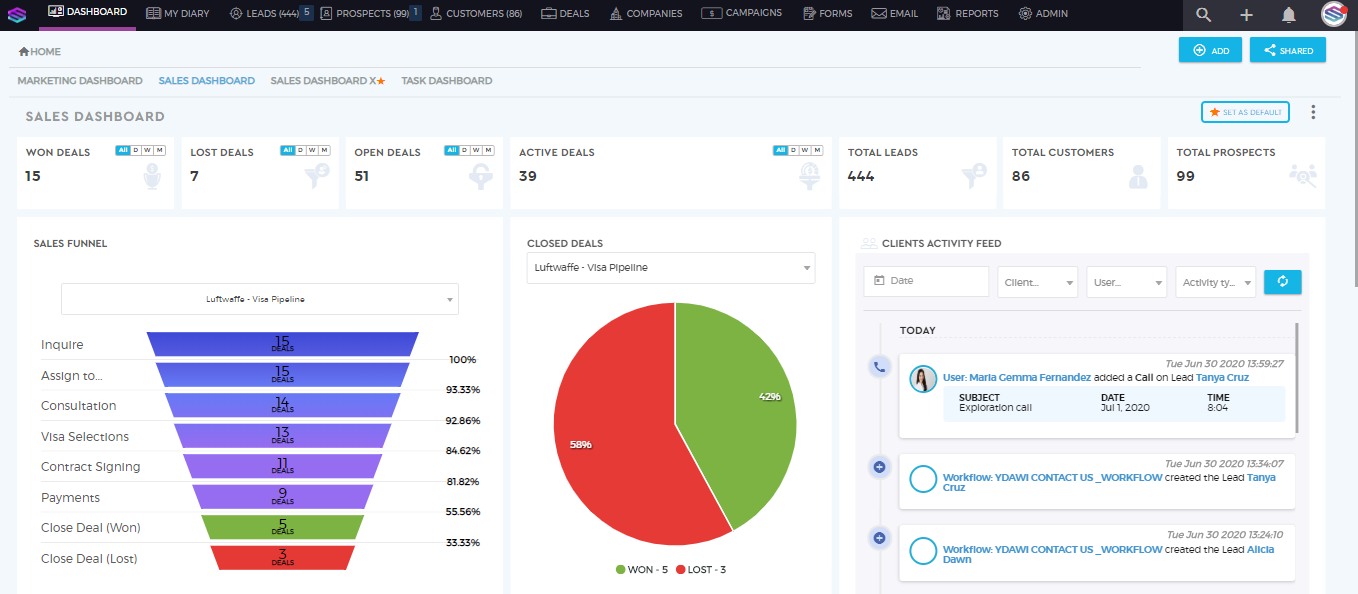Screen dimensions: 1358x594
Task: Open the three-dot dashboard options menu
Action: 1313,112
